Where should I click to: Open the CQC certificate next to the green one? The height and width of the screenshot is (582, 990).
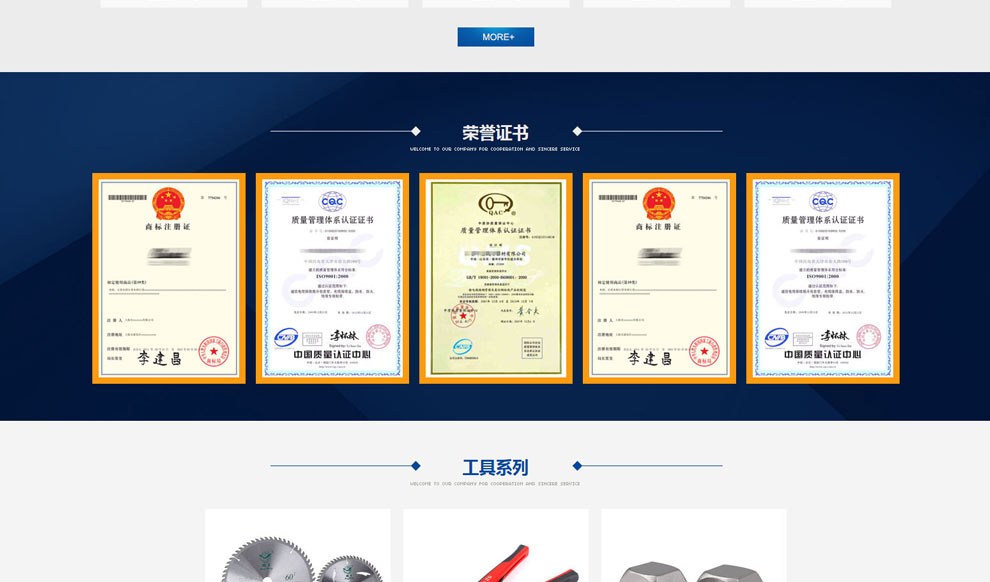tap(332, 278)
